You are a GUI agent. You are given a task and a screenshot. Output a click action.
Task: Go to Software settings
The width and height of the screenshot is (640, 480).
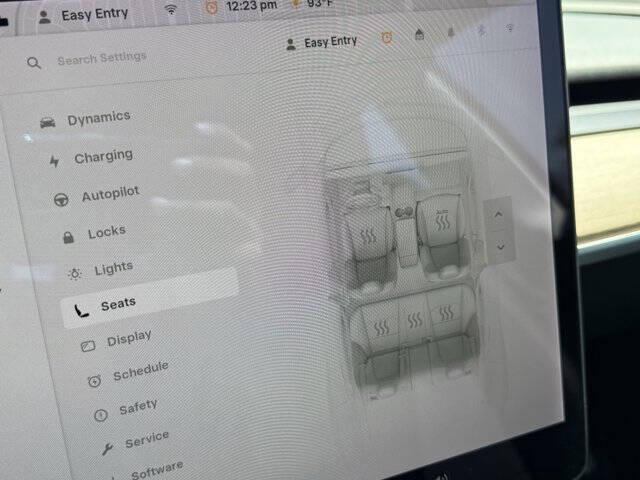pyautogui.click(x=157, y=470)
